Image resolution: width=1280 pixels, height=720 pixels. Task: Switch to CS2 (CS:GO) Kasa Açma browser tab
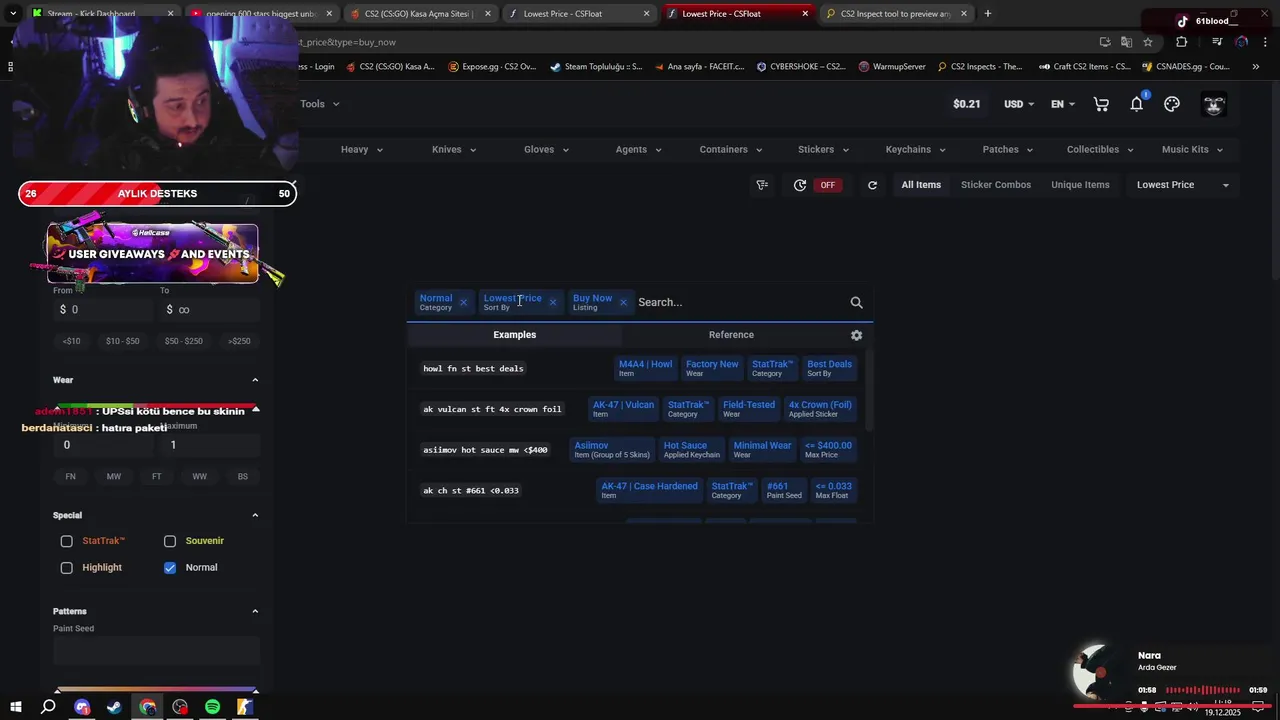[418, 14]
